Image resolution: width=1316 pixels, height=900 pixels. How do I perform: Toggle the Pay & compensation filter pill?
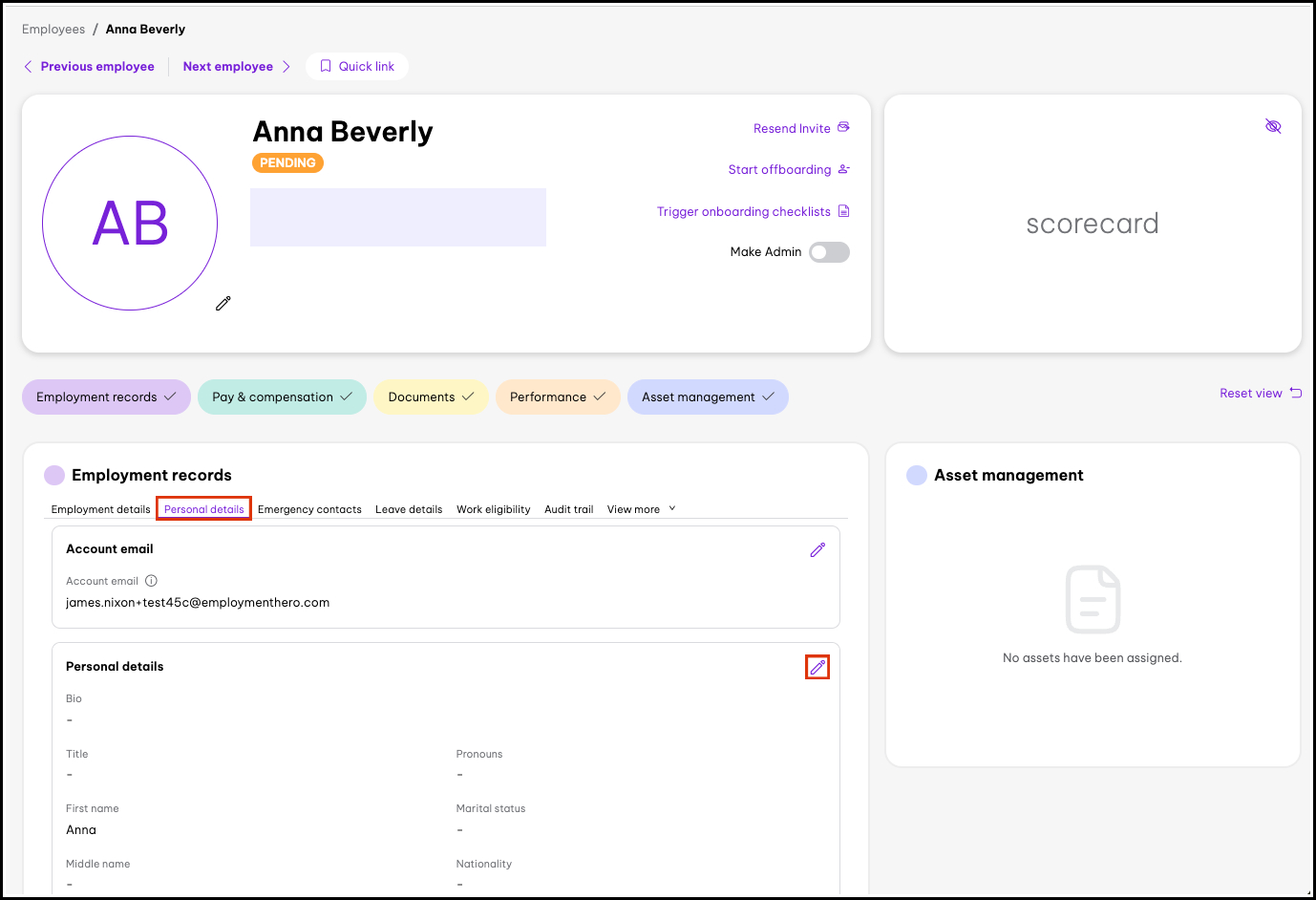coord(282,396)
